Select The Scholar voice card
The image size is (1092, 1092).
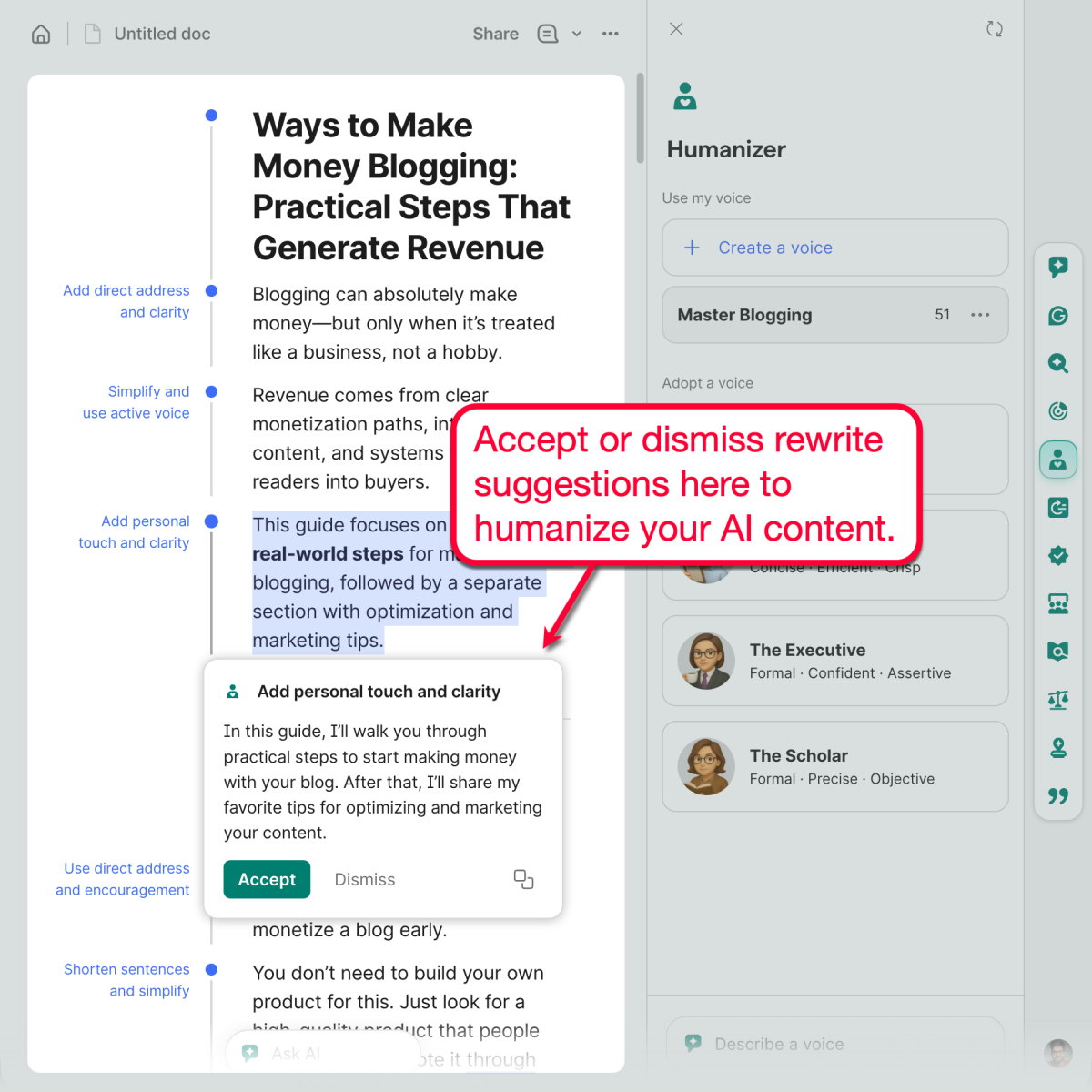(834, 766)
